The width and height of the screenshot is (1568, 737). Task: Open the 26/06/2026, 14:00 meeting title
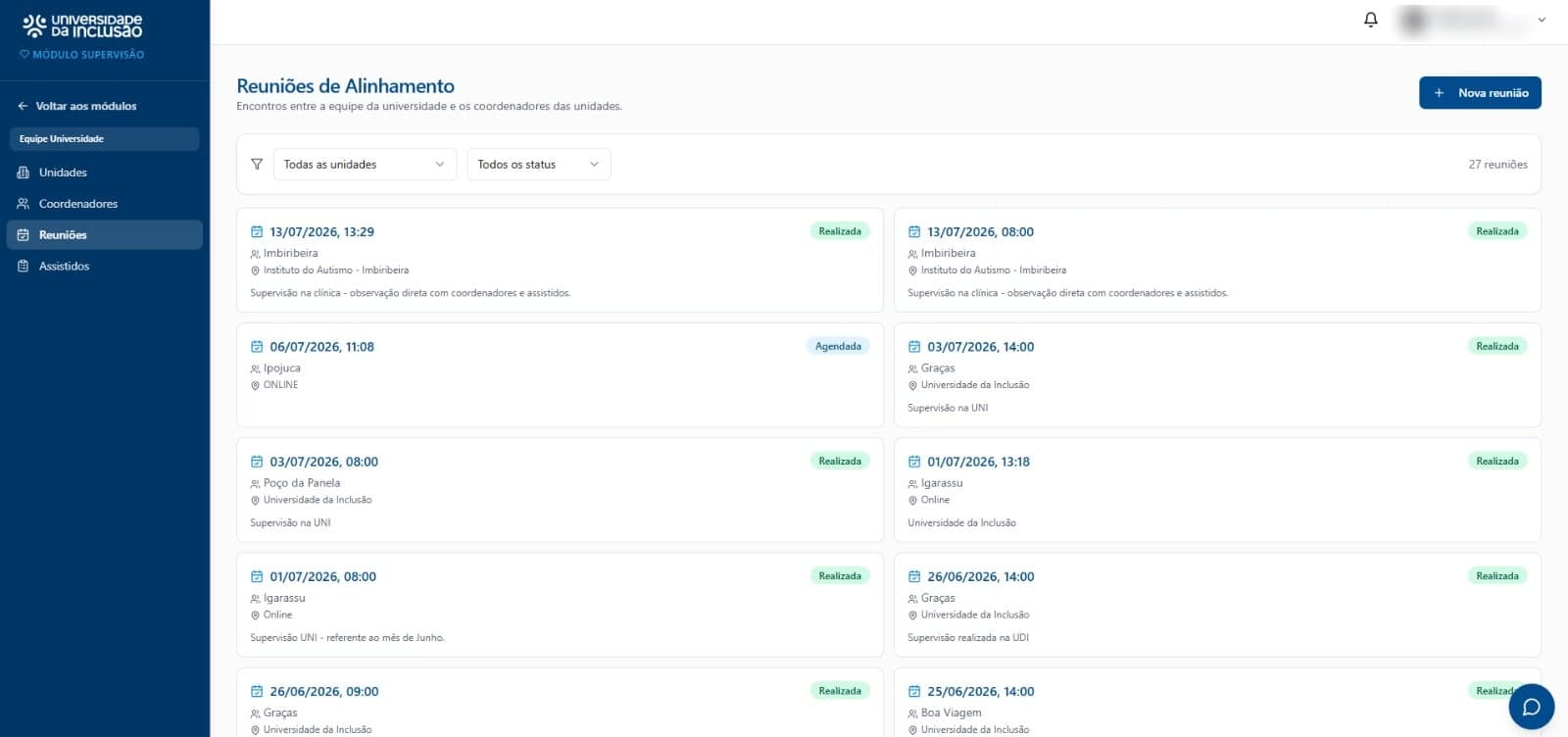pos(980,577)
